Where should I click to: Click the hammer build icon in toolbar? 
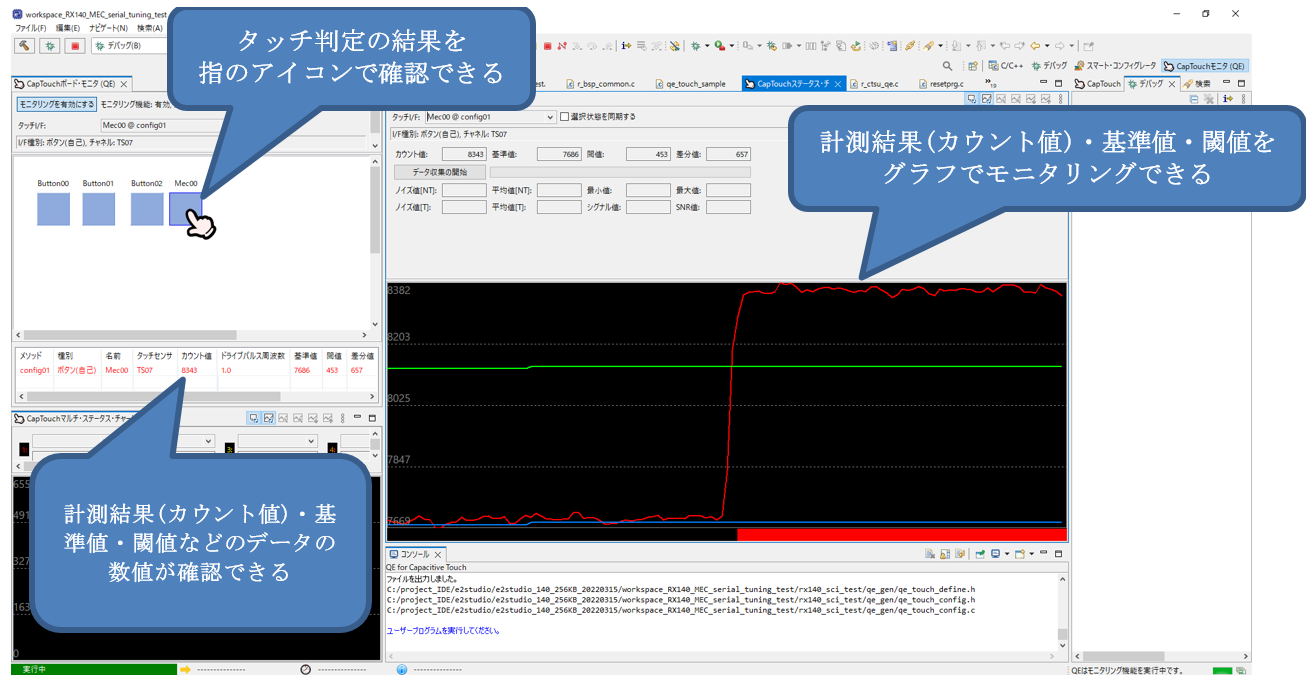pyautogui.click(x=24, y=45)
